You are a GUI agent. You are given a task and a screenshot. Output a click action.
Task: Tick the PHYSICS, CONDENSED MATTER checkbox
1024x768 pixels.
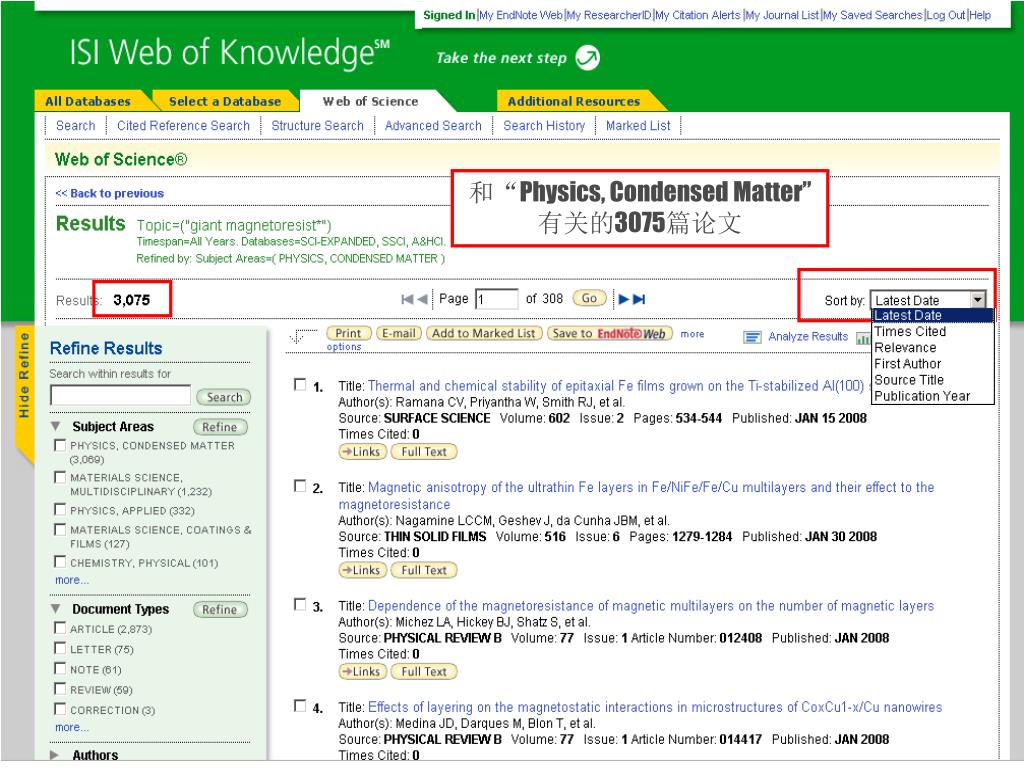60,445
